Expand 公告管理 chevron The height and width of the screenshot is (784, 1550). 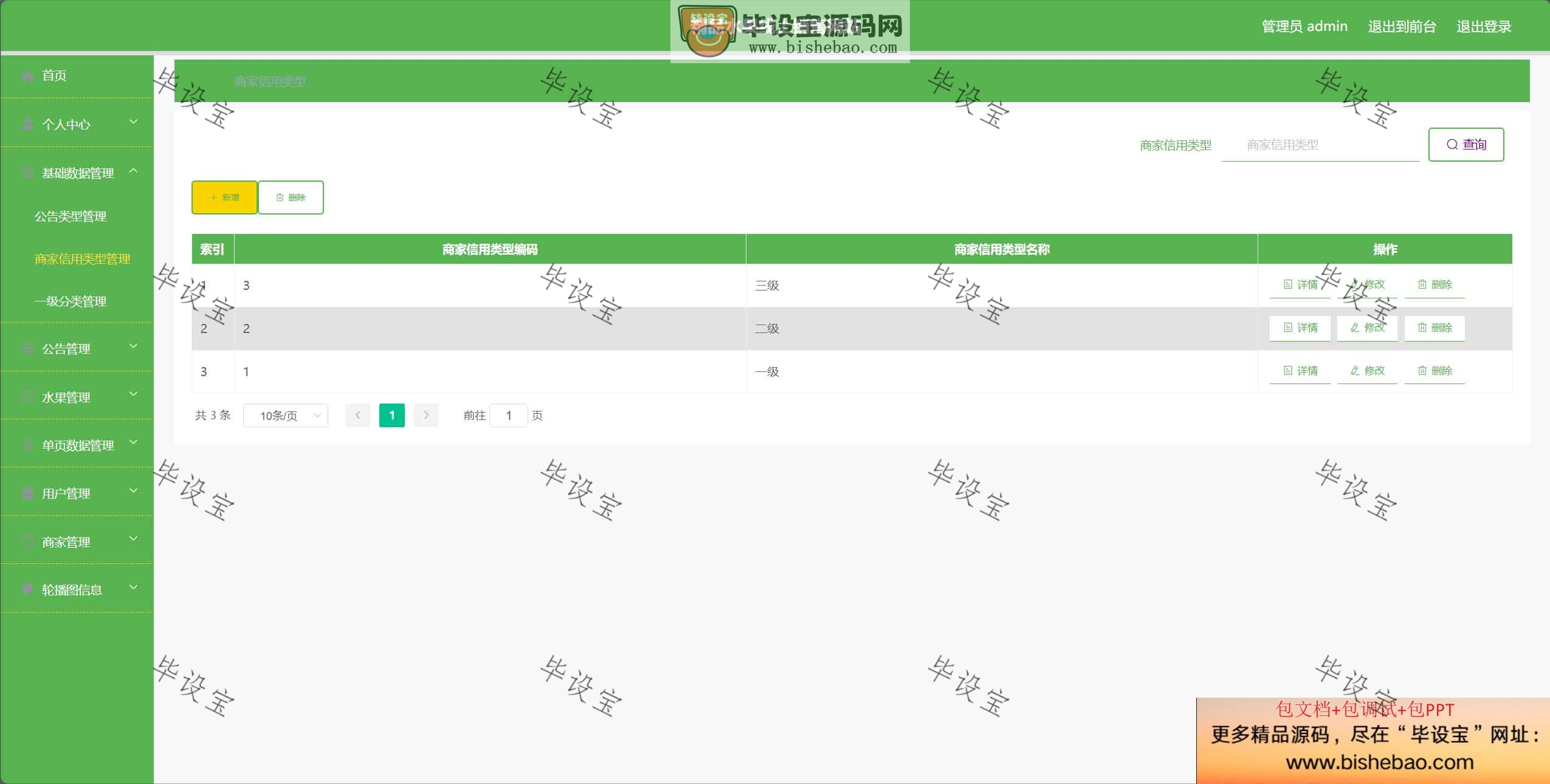(x=134, y=347)
